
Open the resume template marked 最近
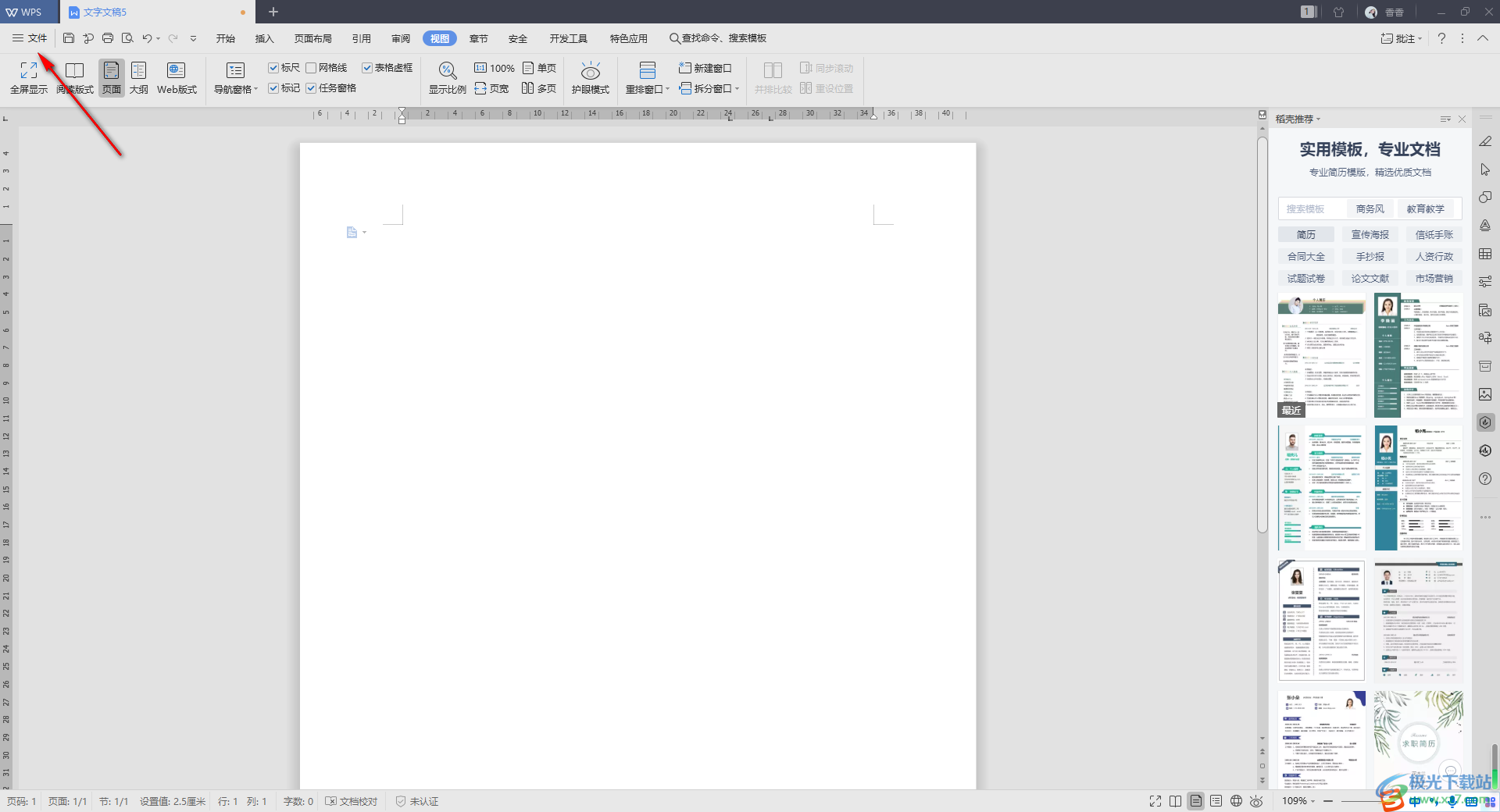[1321, 355]
